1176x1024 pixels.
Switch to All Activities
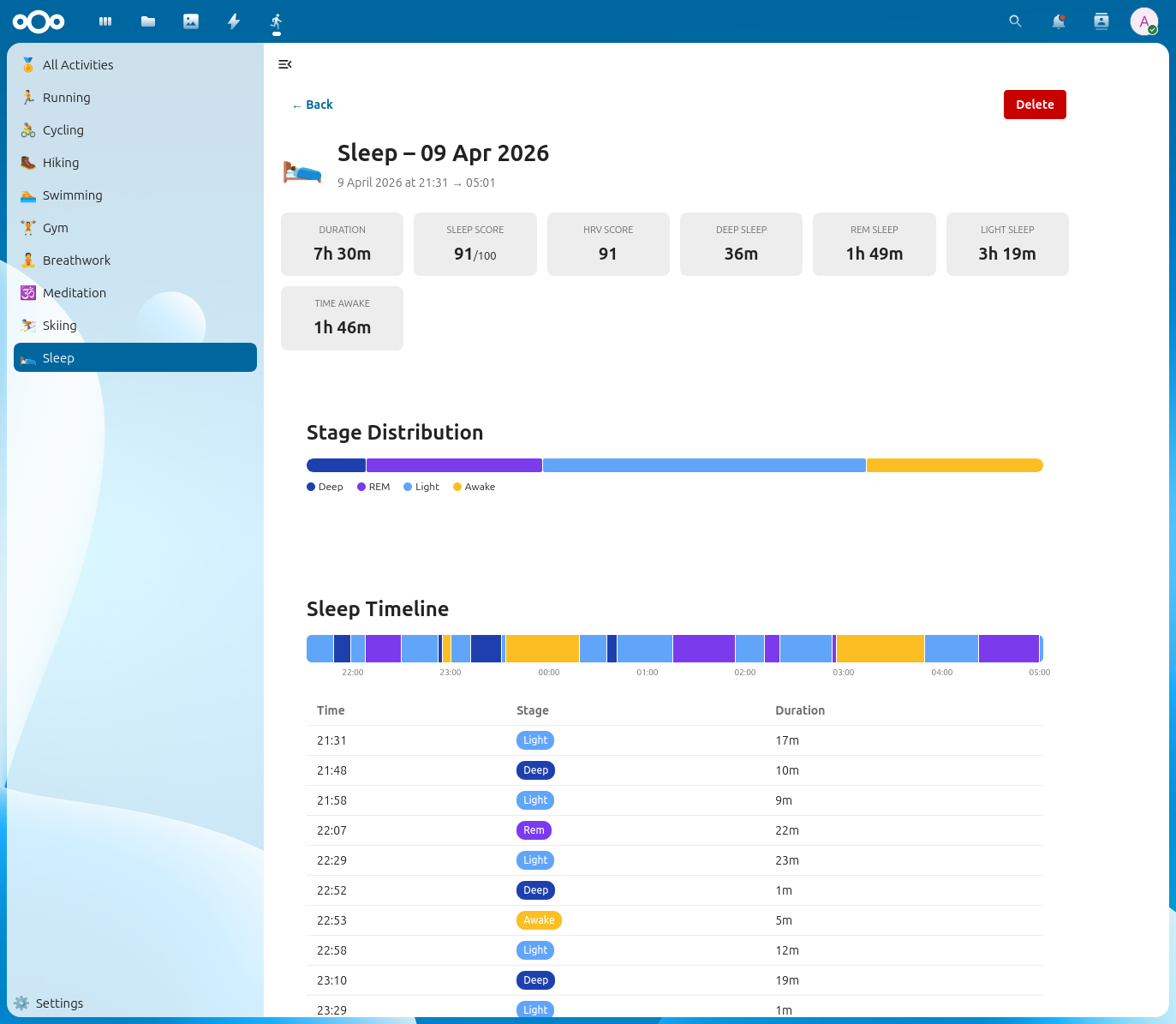77,64
